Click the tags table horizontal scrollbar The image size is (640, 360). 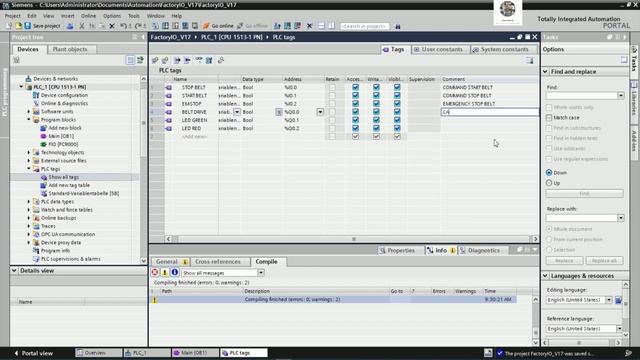(x=353, y=239)
